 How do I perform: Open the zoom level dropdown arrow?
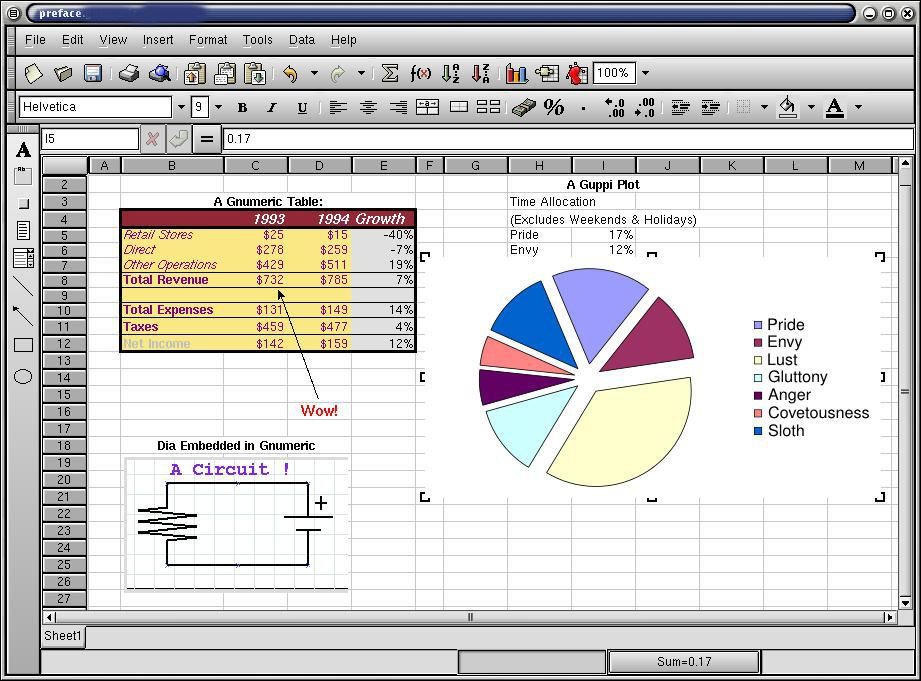(x=646, y=73)
